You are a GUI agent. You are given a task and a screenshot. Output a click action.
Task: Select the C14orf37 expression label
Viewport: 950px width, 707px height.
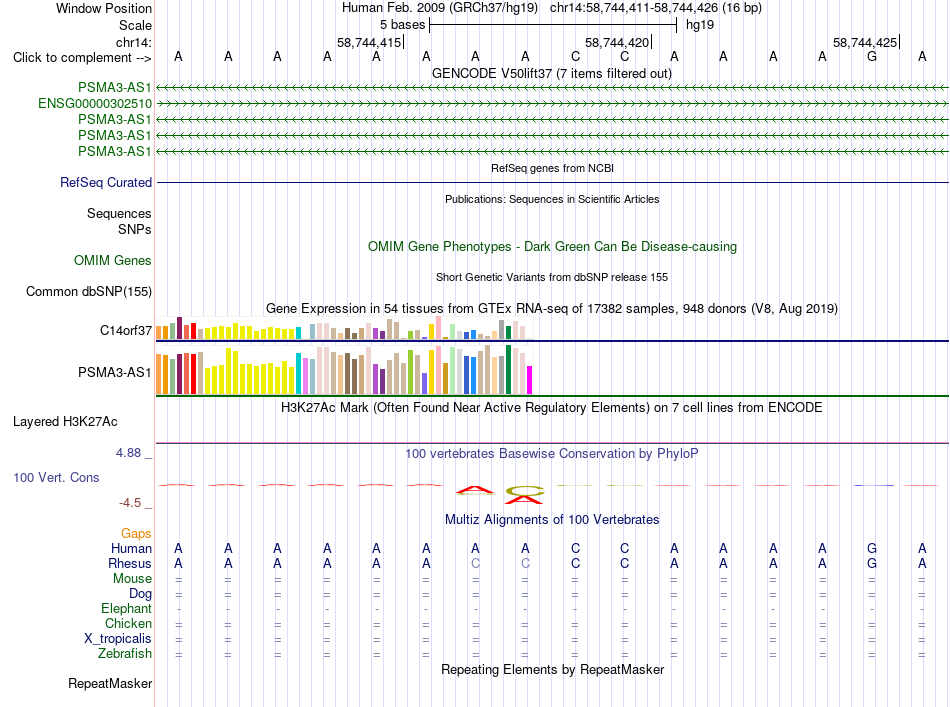(x=125, y=330)
